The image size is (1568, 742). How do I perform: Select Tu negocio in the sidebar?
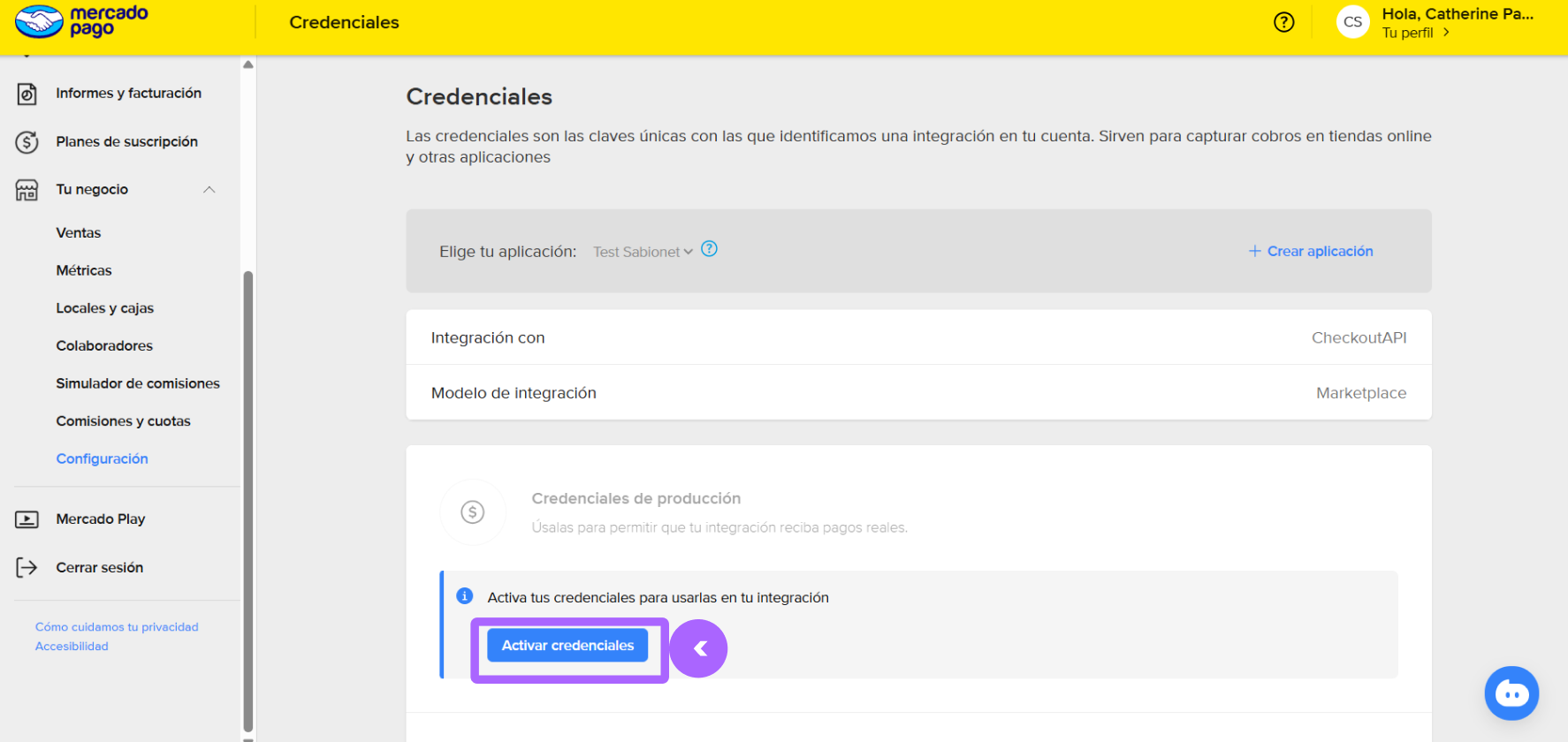(92, 190)
